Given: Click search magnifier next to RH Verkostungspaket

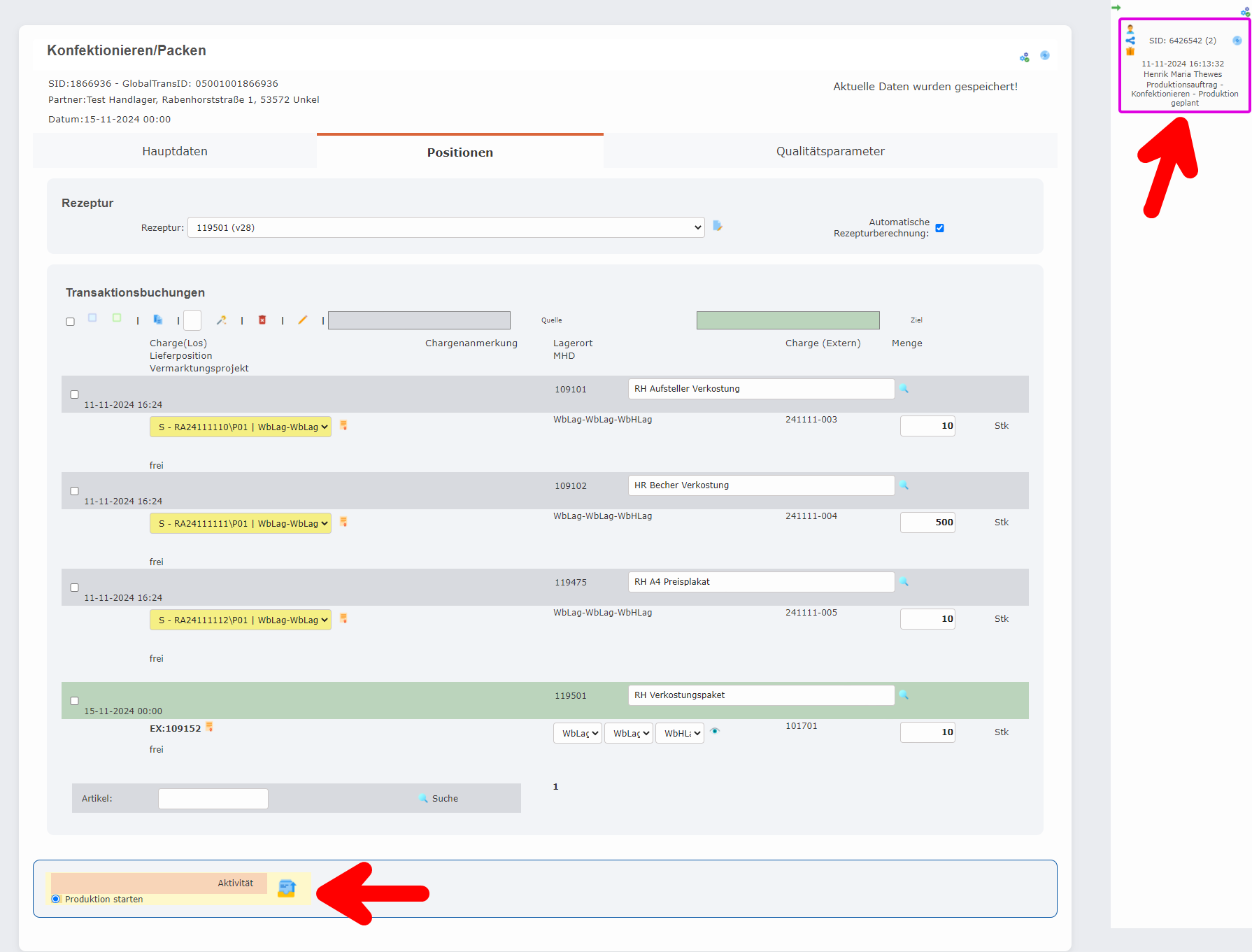Looking at the screenshot, I should tap(904, 695).
